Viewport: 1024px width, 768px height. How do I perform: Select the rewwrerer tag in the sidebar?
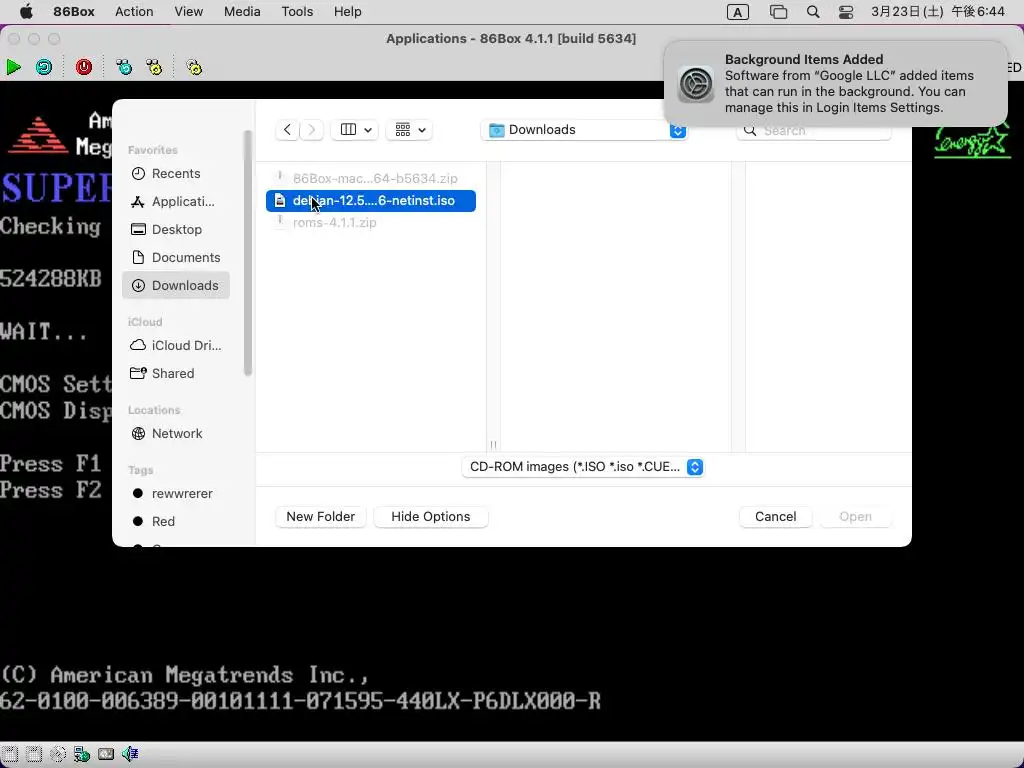176,494
